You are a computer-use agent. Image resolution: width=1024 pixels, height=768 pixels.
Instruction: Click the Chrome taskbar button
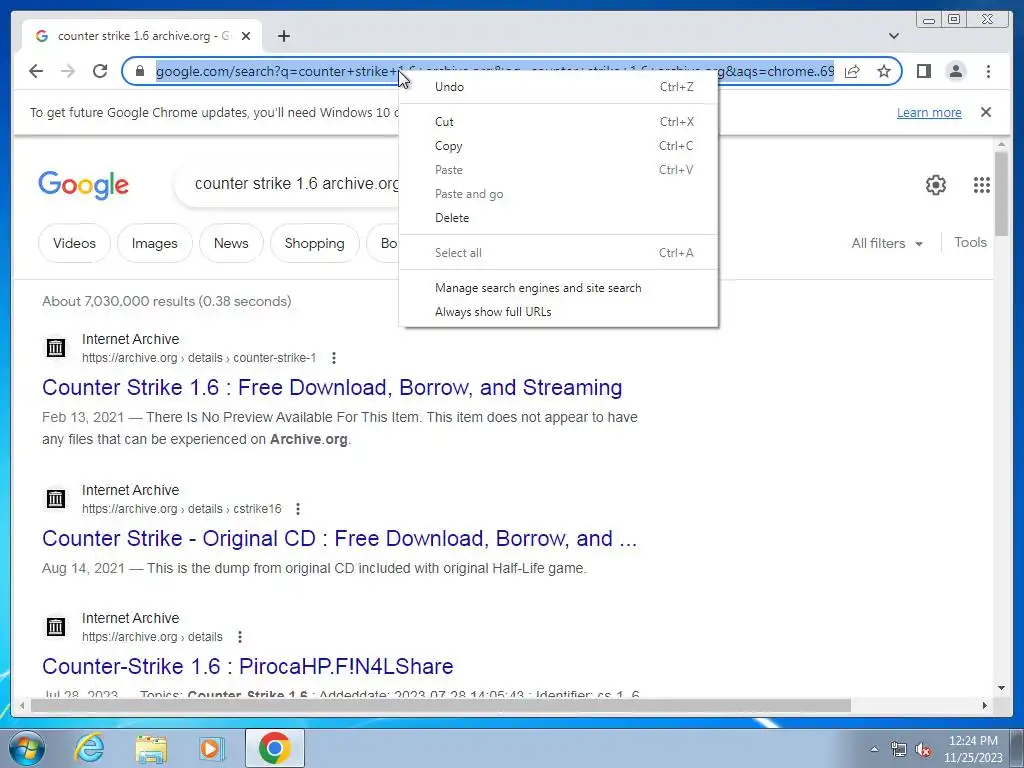(x=274, y=748)
